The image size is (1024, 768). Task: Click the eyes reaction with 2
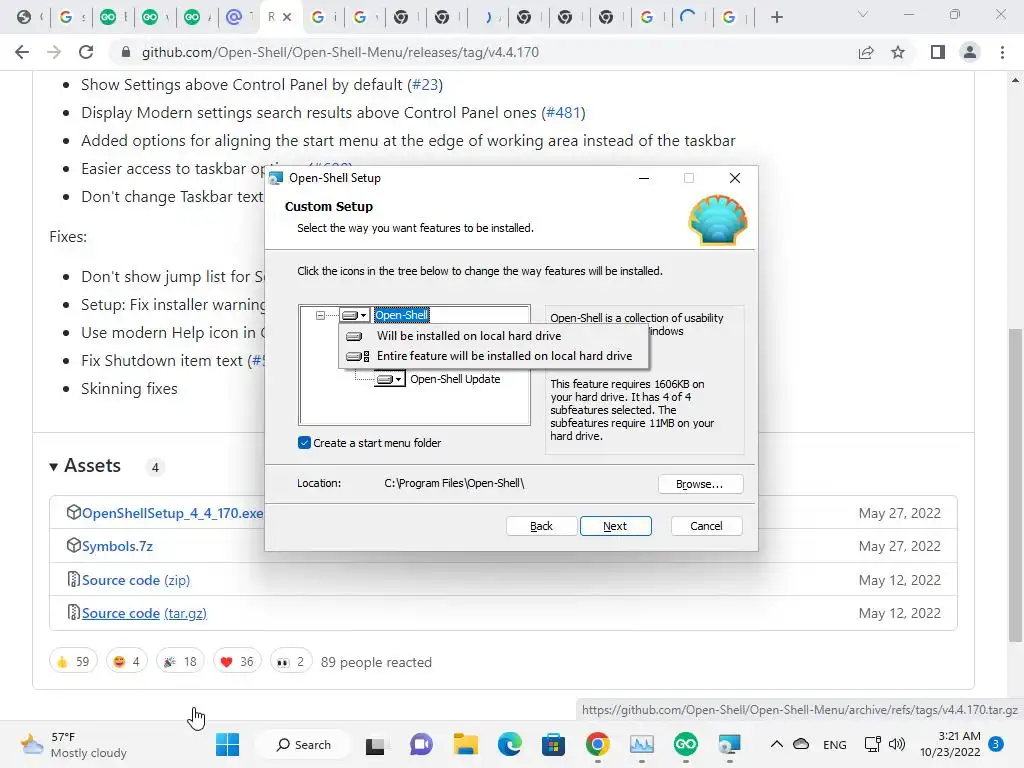[x=291, y=662]
